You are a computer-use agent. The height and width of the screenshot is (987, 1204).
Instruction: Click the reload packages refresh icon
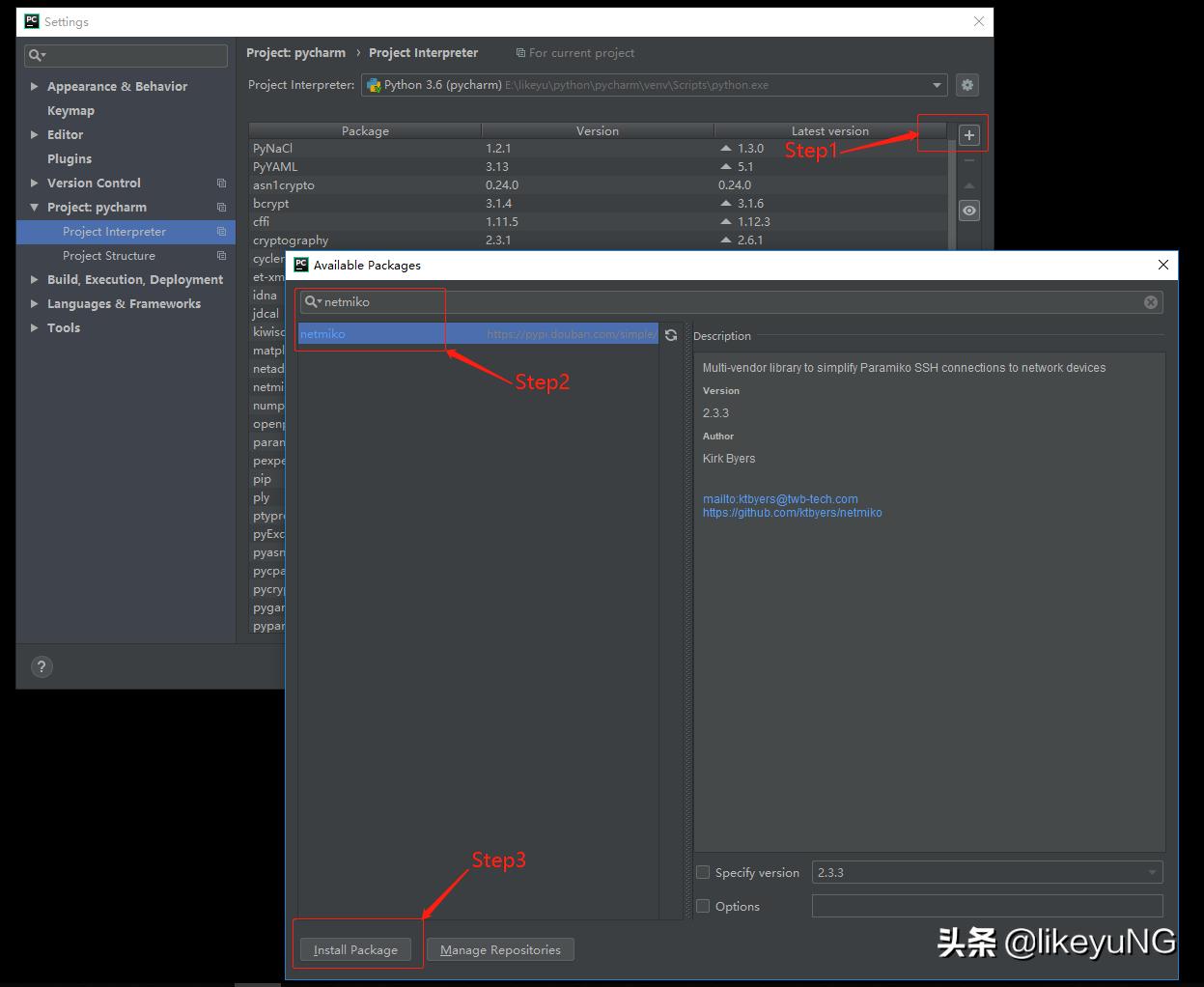(x=671, y=335)
